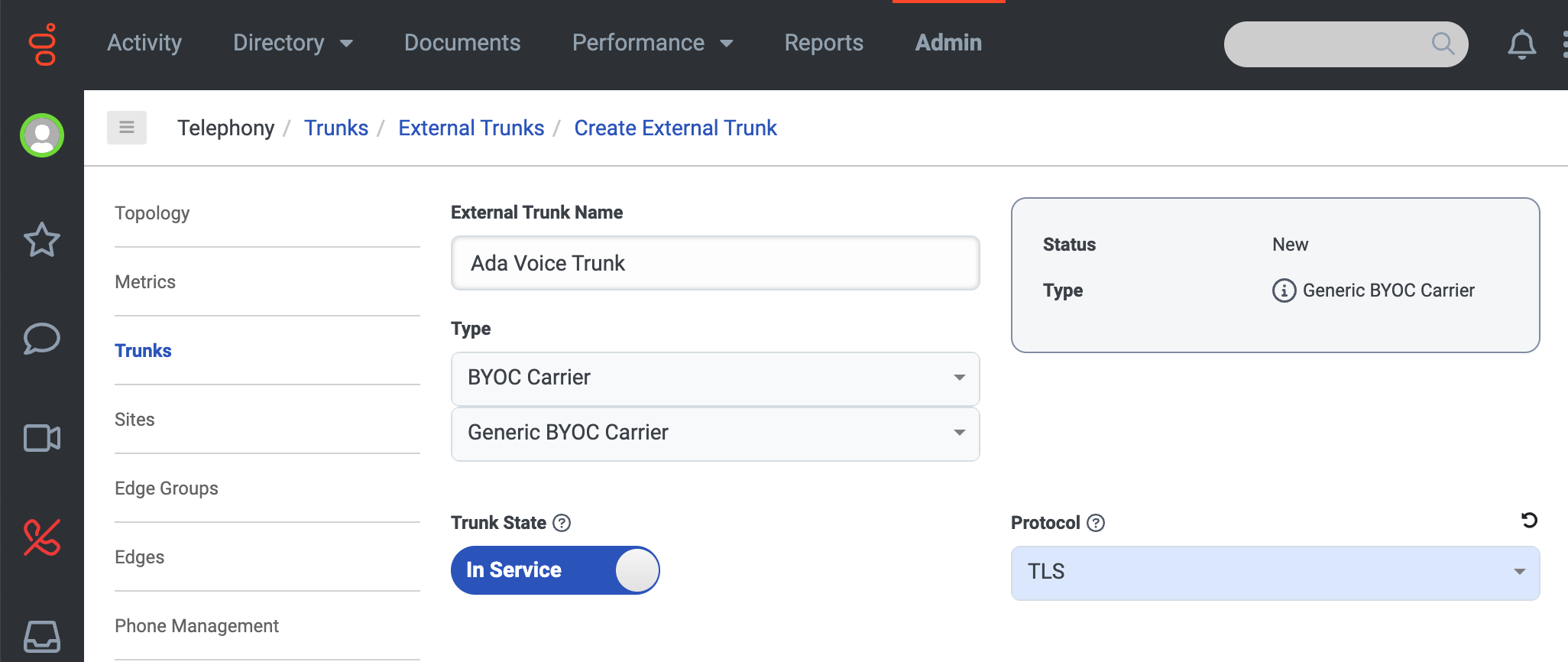Image resolution: width=1568 pixels, height=662 pixels.
Task: Go to the Reports tab
Action: click(x=824, y=43)
